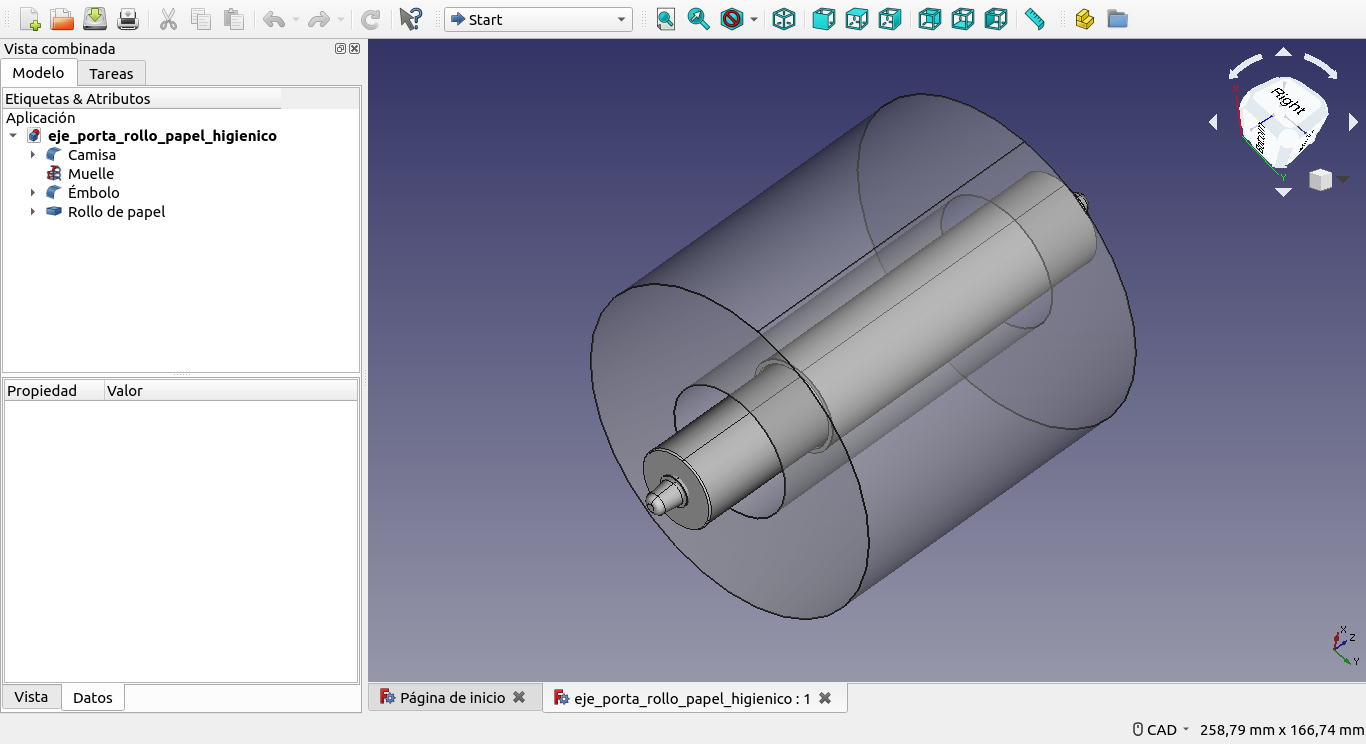Close the eje_porta_rollo_papel_higienico document tab
This screenshot has width=1366, height=744.
tap(825, 698)
